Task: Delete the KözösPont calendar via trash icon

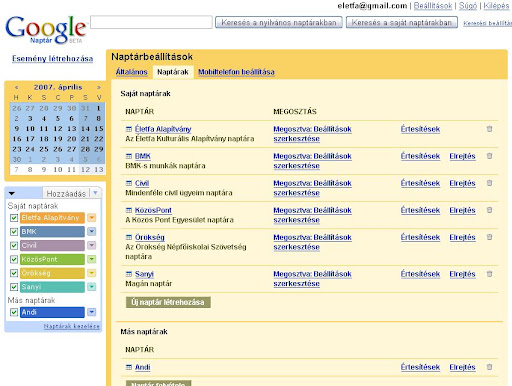Action: (489, 210)
